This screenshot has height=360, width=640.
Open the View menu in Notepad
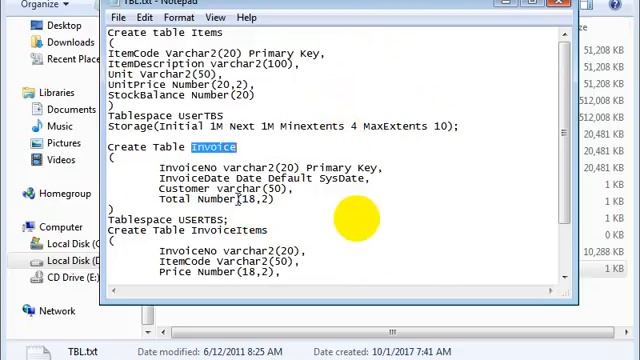tap(215, 18)
